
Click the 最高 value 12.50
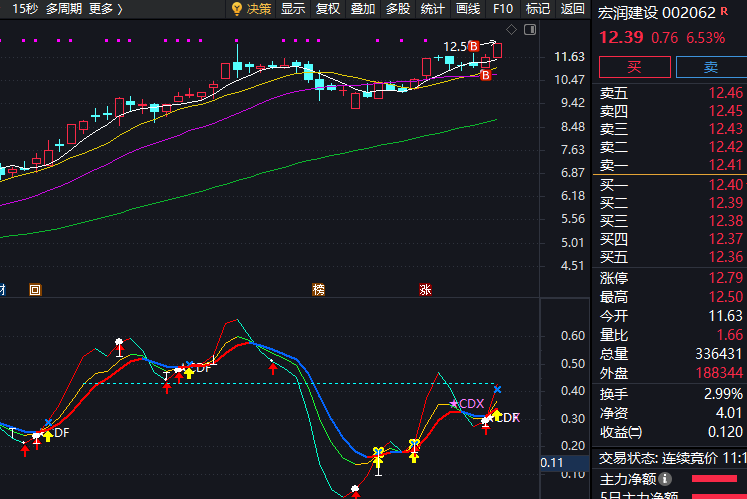[726, 297]
